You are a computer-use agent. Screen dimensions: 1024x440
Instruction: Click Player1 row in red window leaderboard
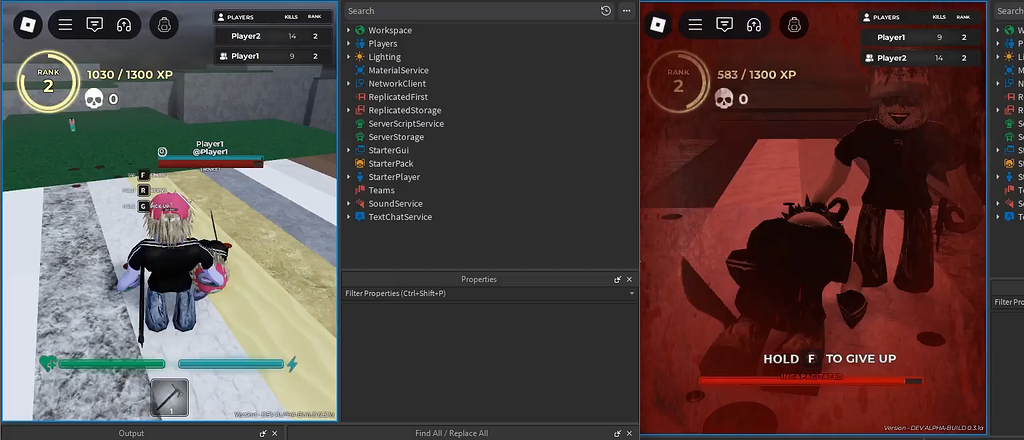921,38
